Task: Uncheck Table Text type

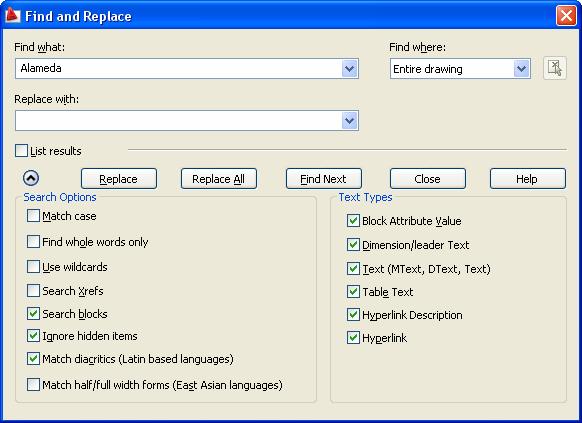Action: 353,292
